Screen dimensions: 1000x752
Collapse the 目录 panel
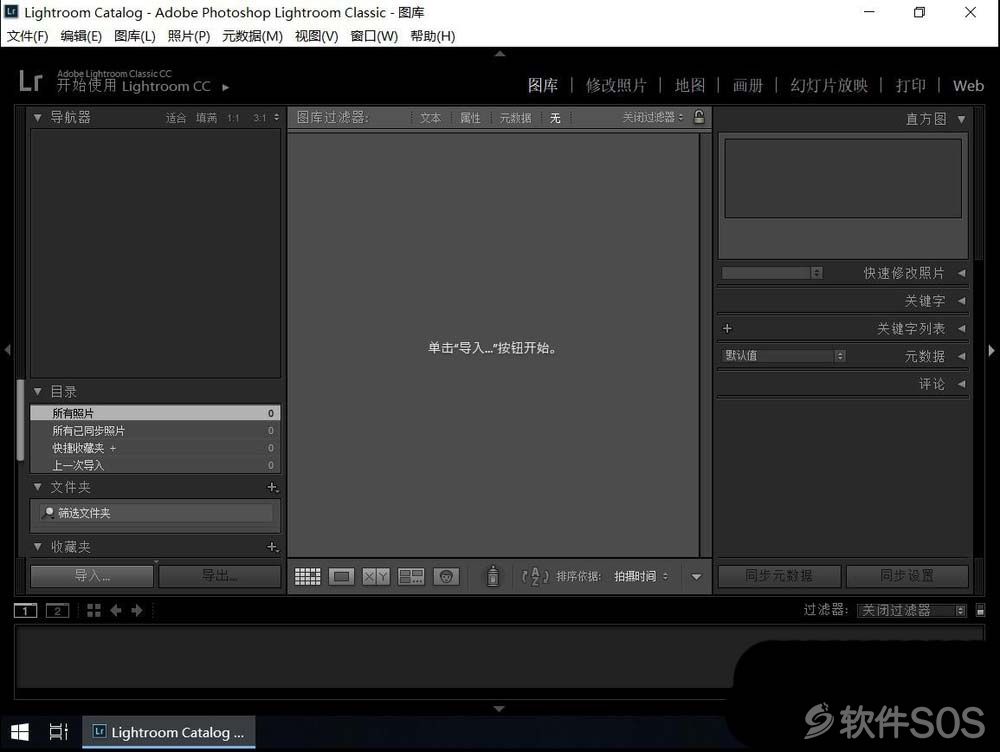(38, 392)
